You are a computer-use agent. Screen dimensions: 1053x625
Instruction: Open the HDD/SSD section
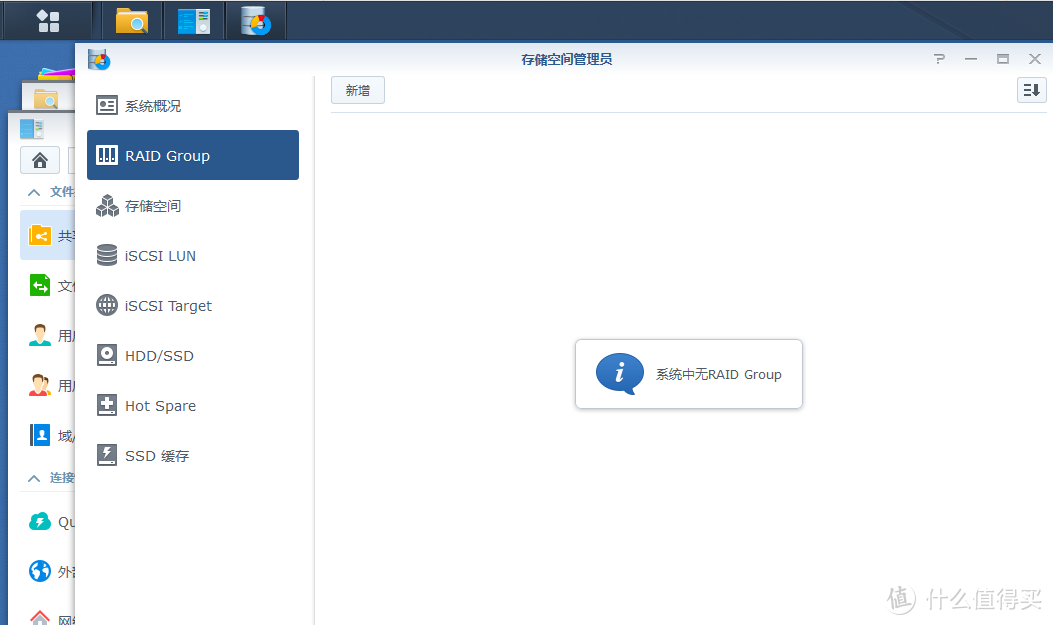193,356
